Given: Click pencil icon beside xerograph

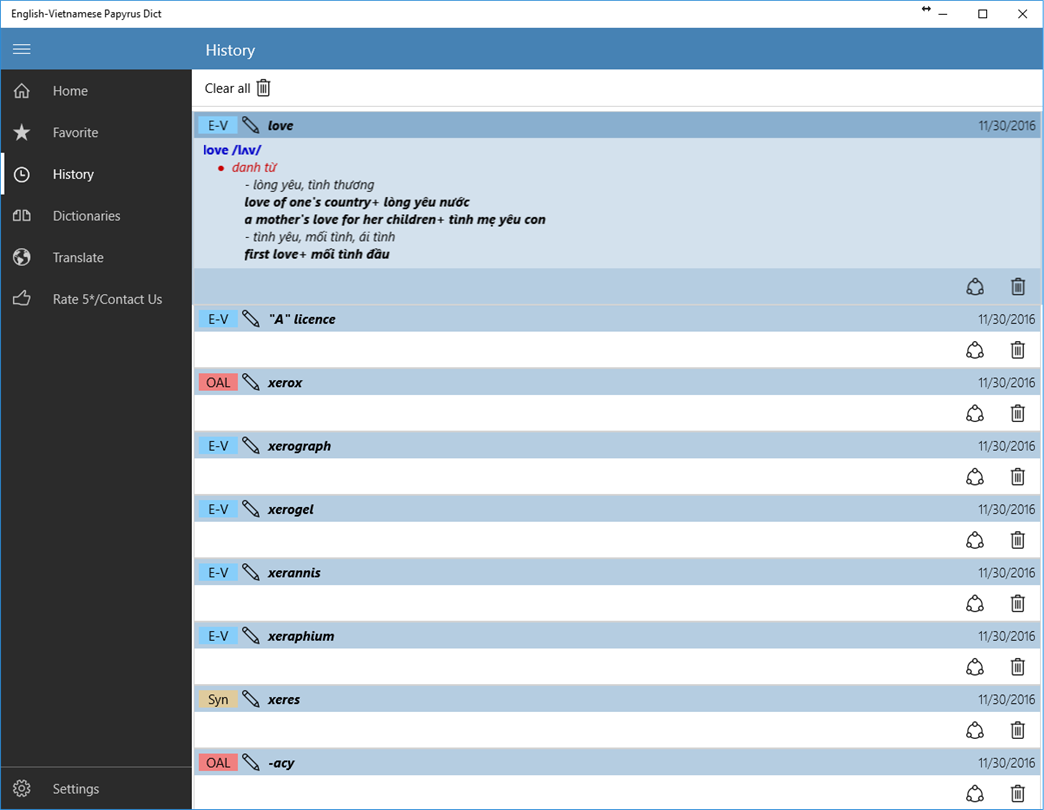Looking at the screenshot, I should pos(250,445).
